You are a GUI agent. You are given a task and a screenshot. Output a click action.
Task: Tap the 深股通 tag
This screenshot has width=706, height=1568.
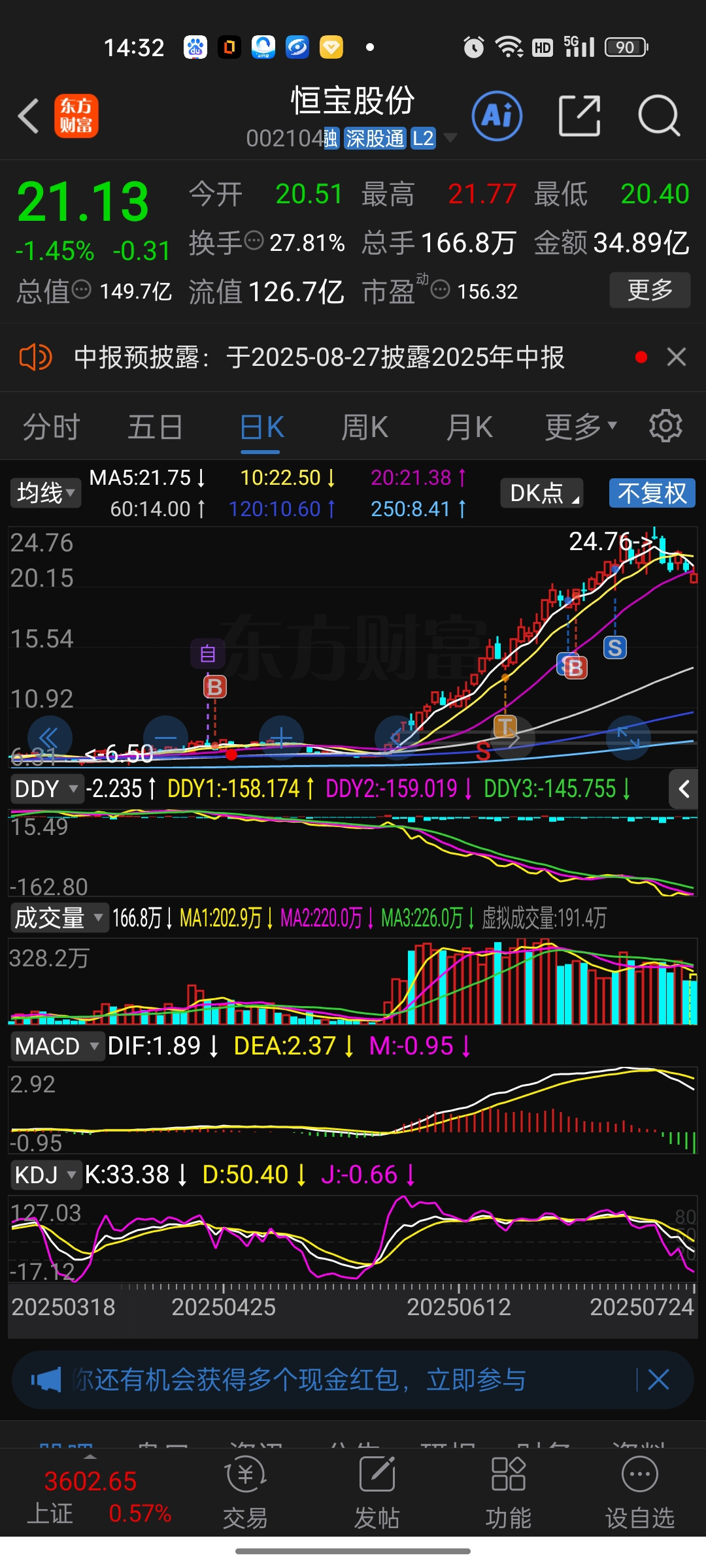375,139
